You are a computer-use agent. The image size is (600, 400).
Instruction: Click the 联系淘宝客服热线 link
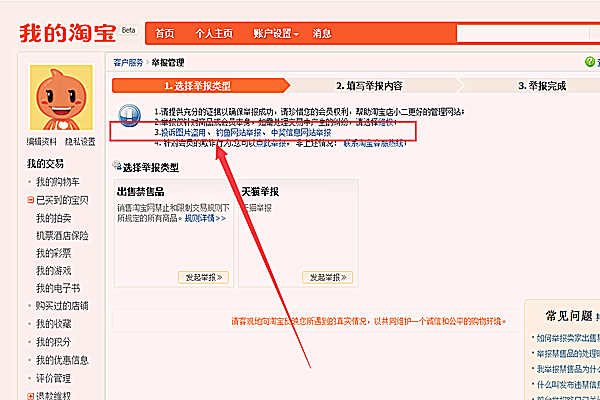coord(374,143)
